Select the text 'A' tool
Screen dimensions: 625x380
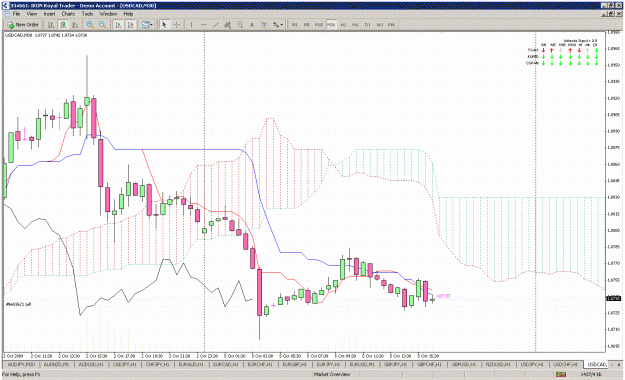(x=252, y=25)
